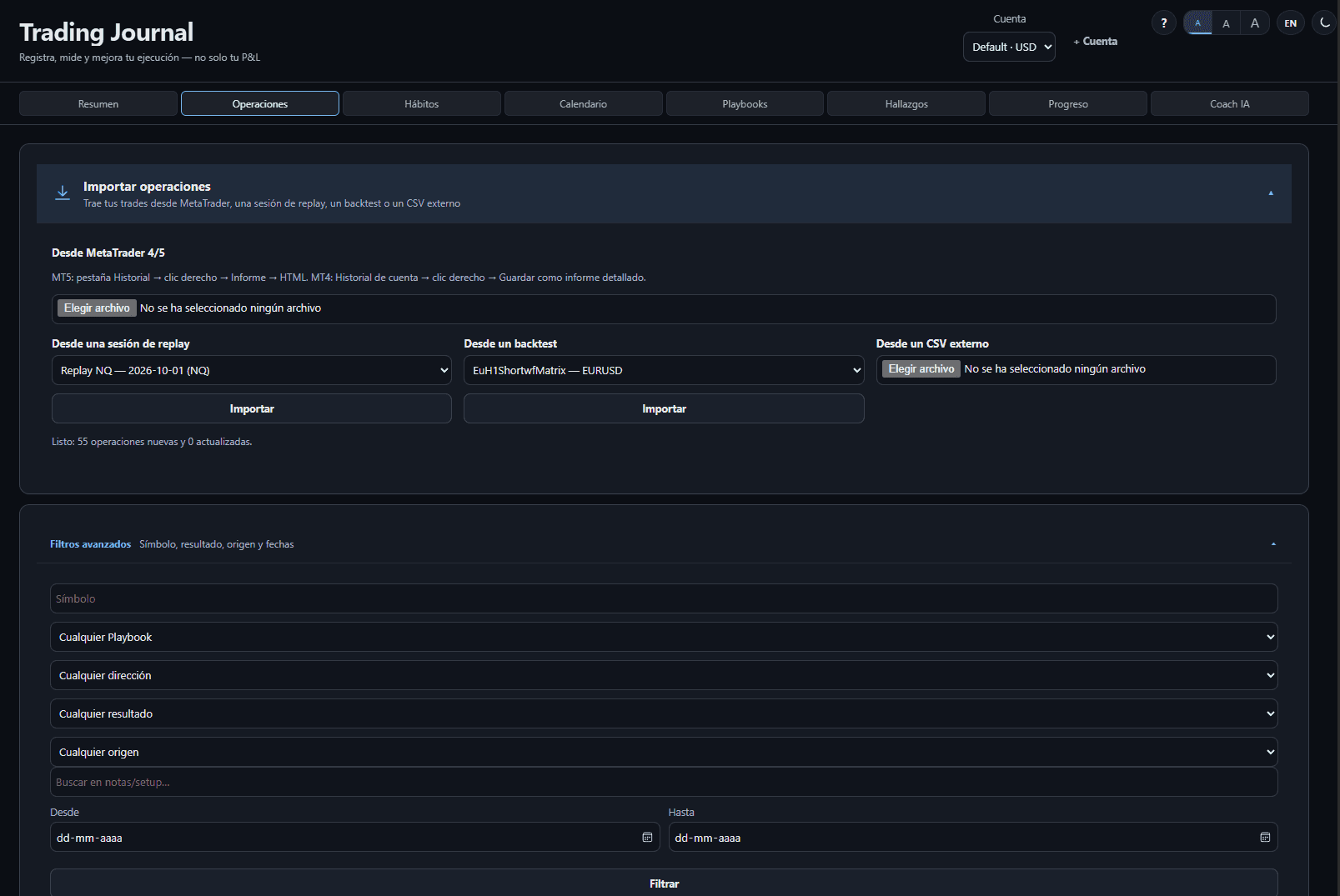Click the Hasta date field
This screenshot has height=896, width=1340.
click(973, 837)
